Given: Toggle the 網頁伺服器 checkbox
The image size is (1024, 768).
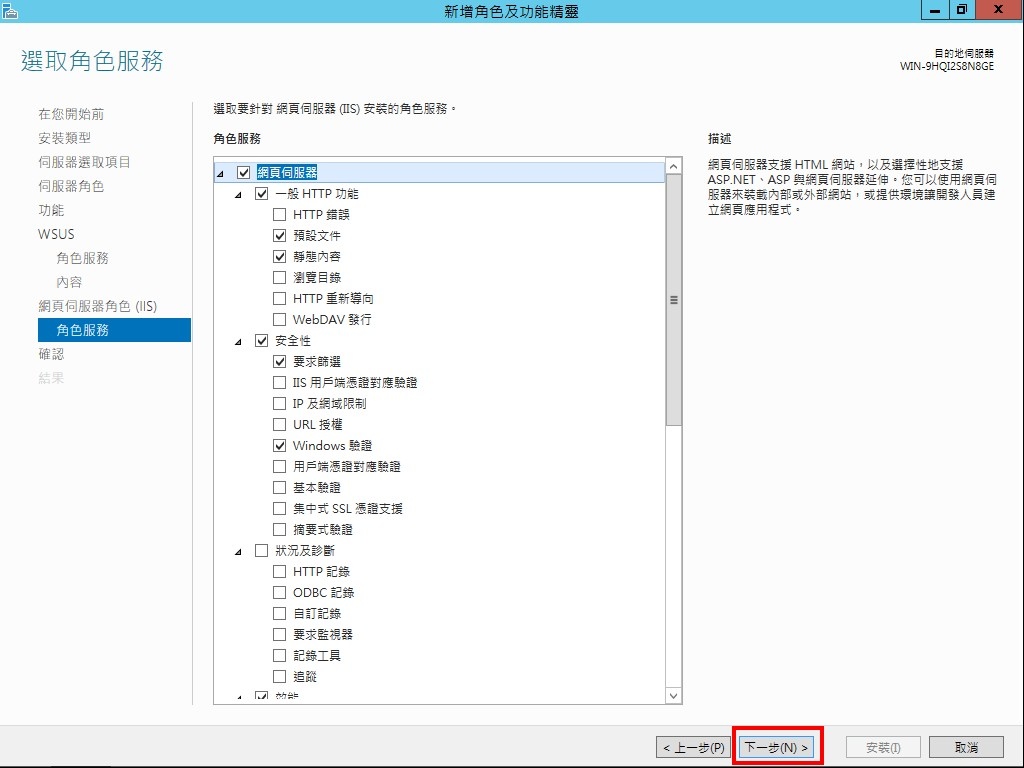Looking at the screenshot, I should coord(244,172).
